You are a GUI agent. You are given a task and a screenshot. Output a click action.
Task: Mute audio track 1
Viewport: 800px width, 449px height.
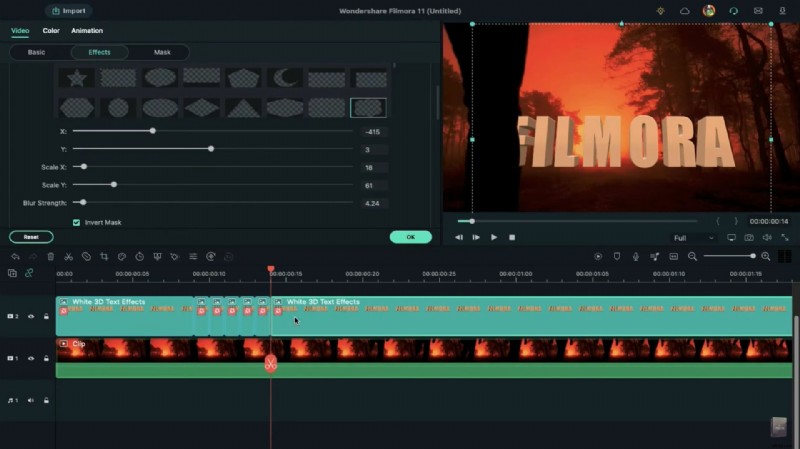point(31,401)
